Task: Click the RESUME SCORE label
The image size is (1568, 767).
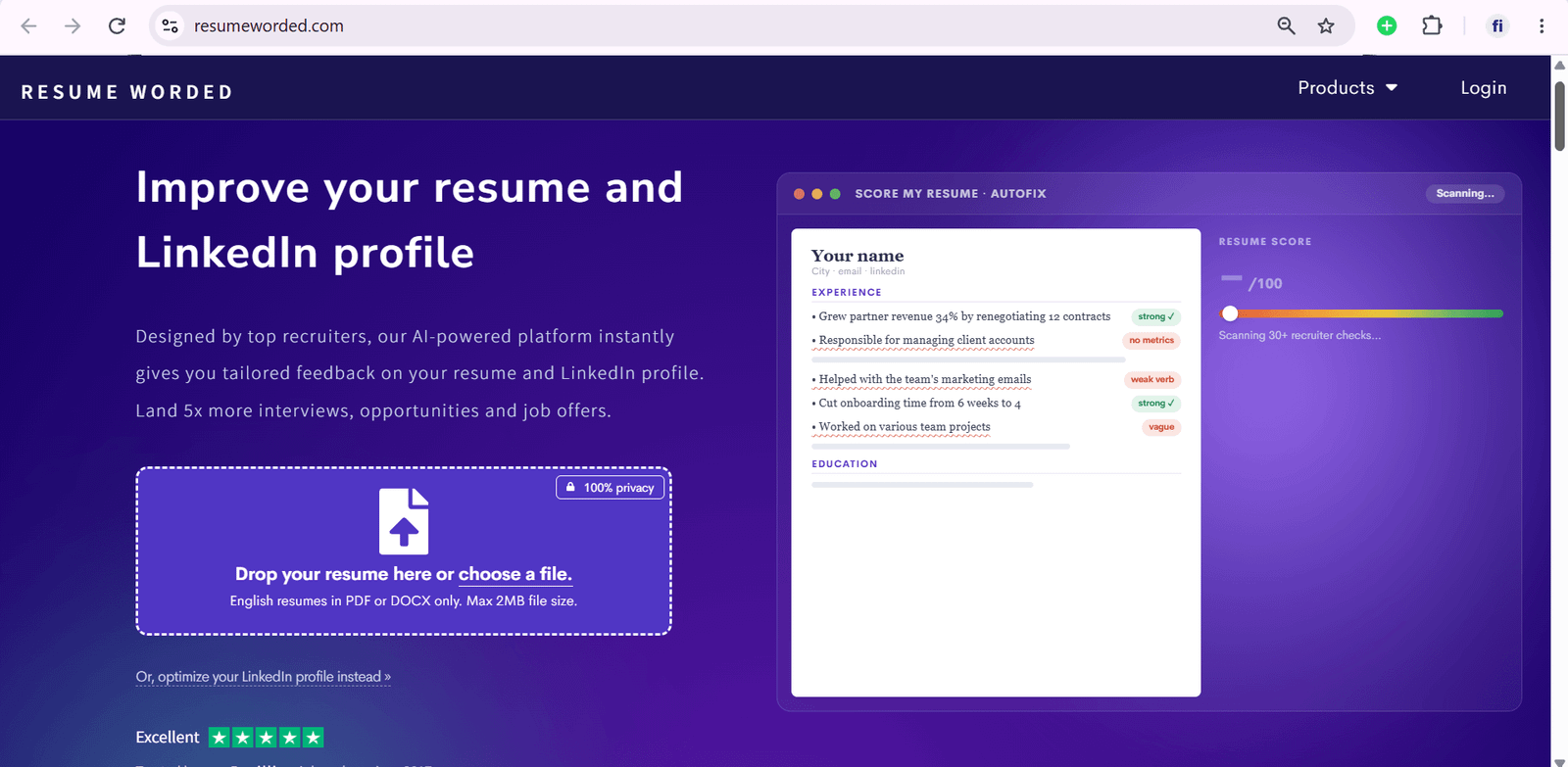Action: tap(1265, 241)
